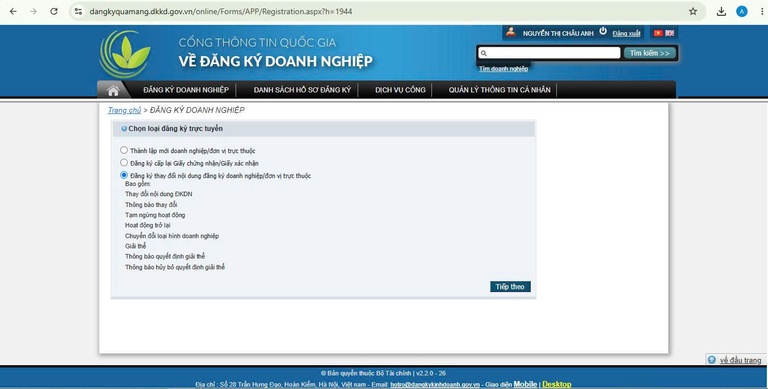Click the magnifier icon in search box
This screenshot has height=389, width=768.
click(484, 53)
